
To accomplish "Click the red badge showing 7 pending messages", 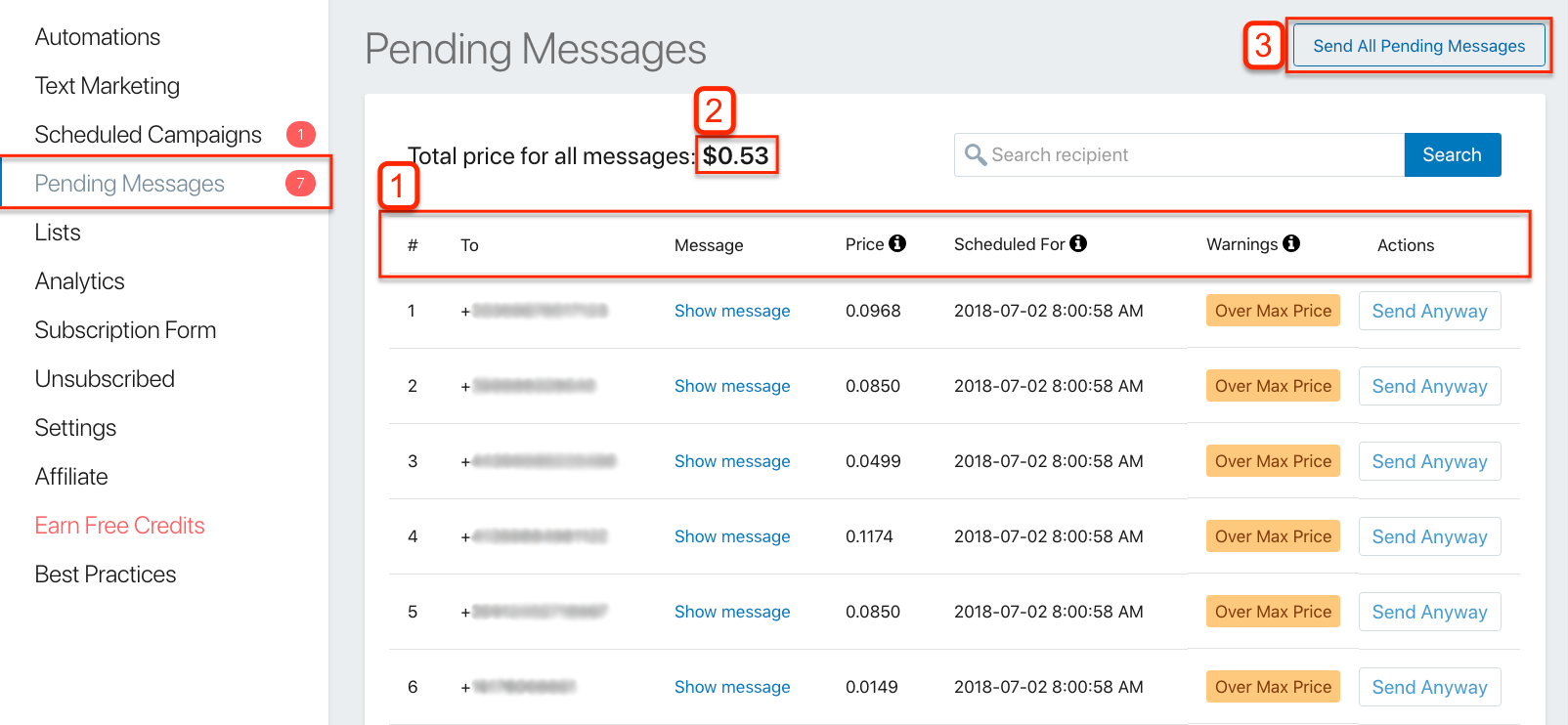I will point(299,183).
